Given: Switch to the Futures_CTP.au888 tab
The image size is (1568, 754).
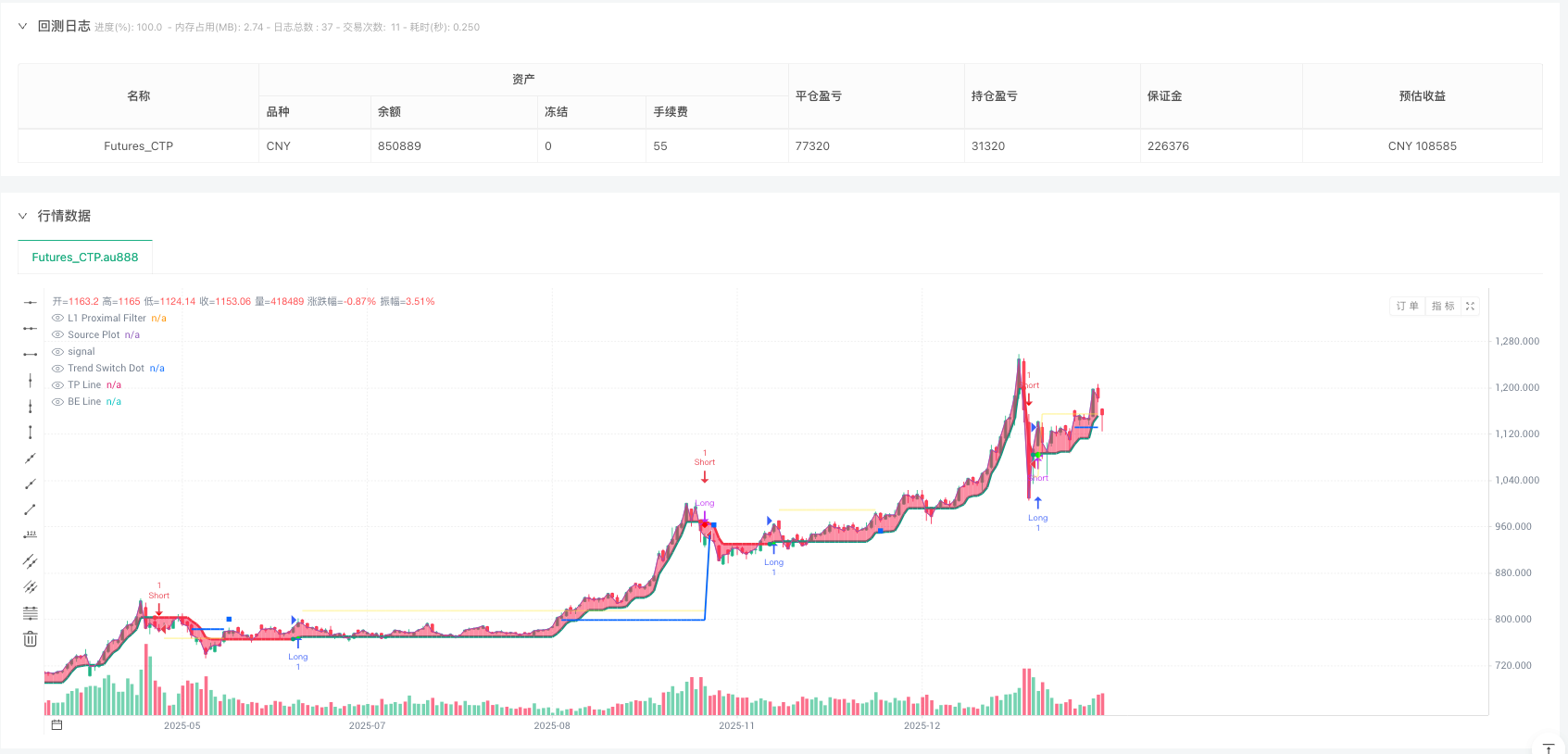Looking at the screenshot, I should point(85,258).
